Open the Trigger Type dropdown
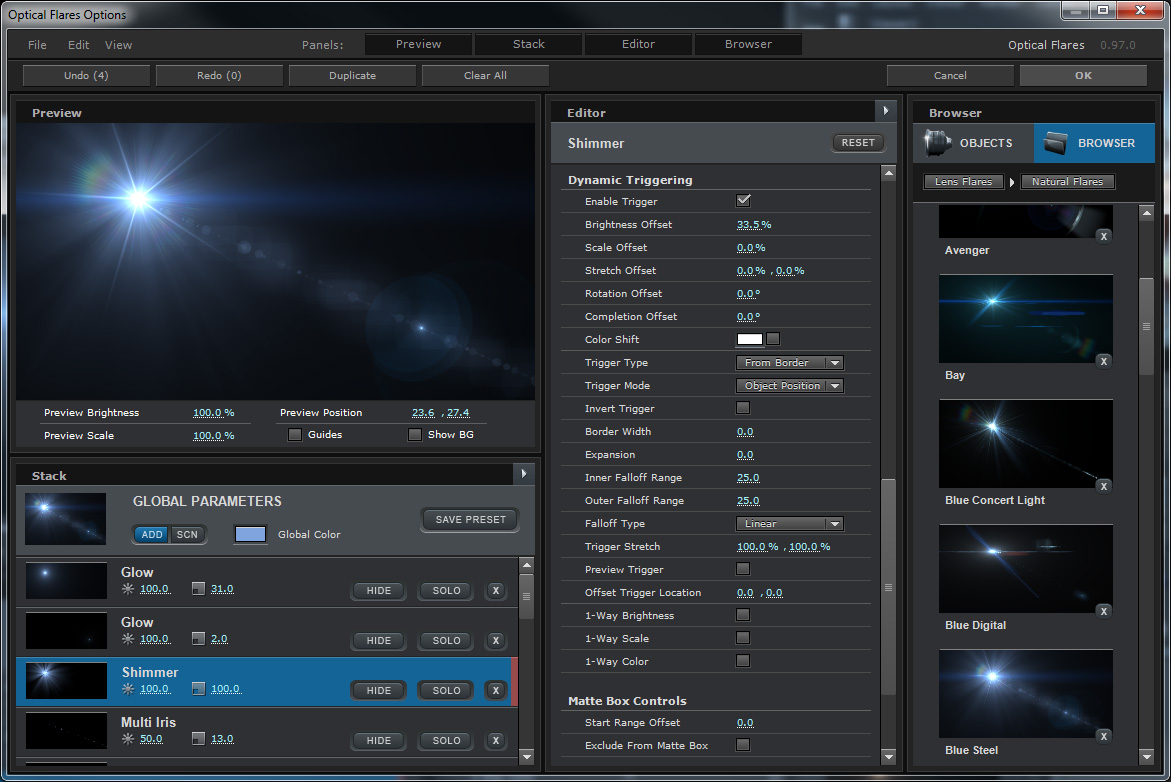This screenshot has width=1171, height=782. tap(789, 363)
